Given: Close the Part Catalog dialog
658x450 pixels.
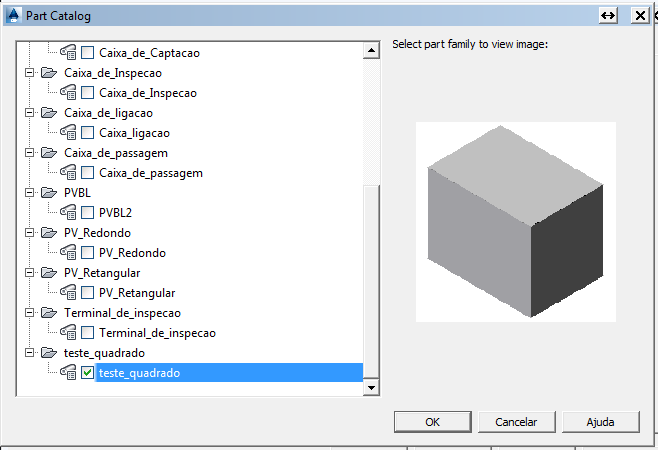Looking at the screenshot, I should 640,16.
